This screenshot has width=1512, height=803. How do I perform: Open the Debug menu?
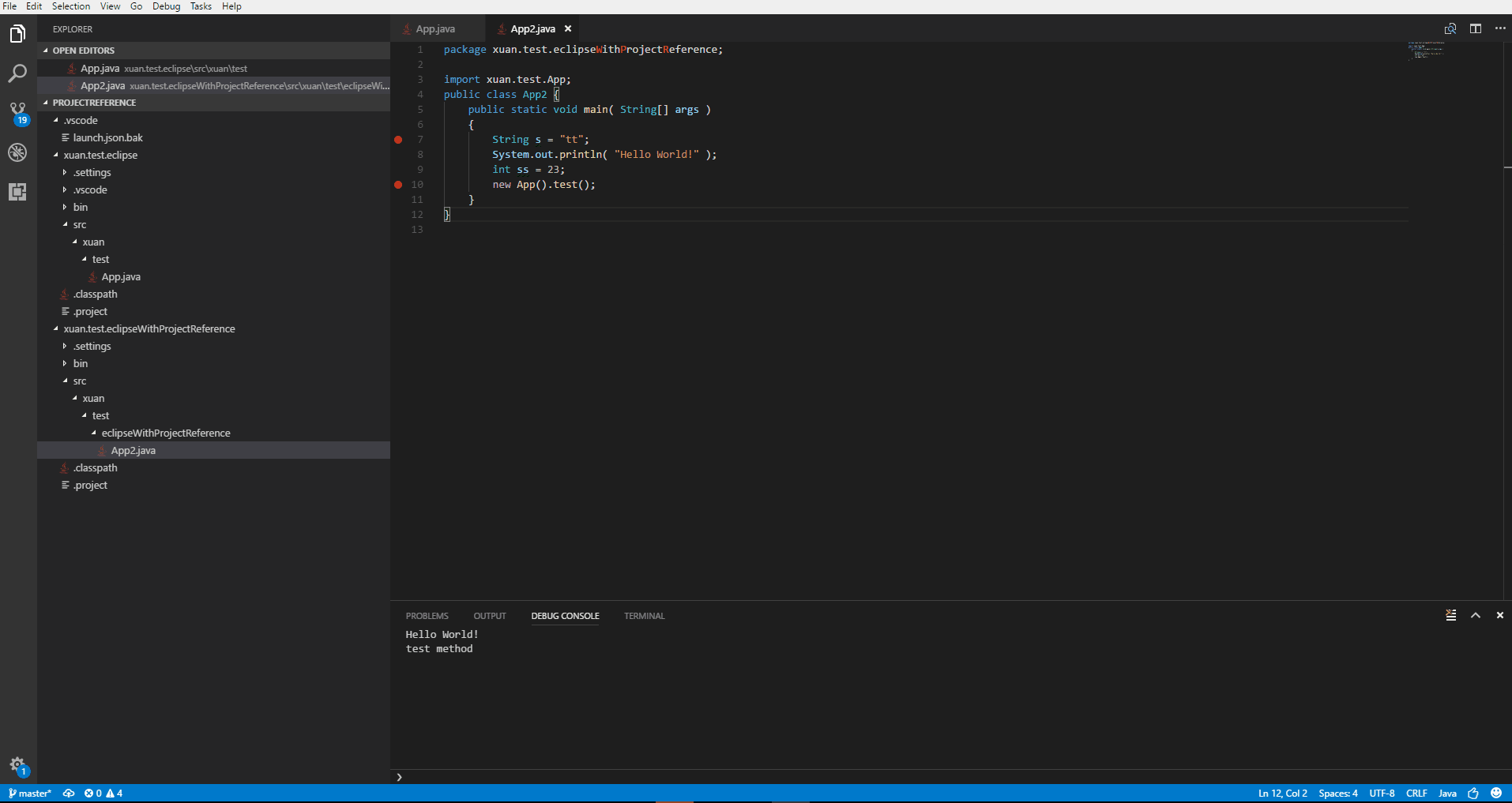[166, 6]
